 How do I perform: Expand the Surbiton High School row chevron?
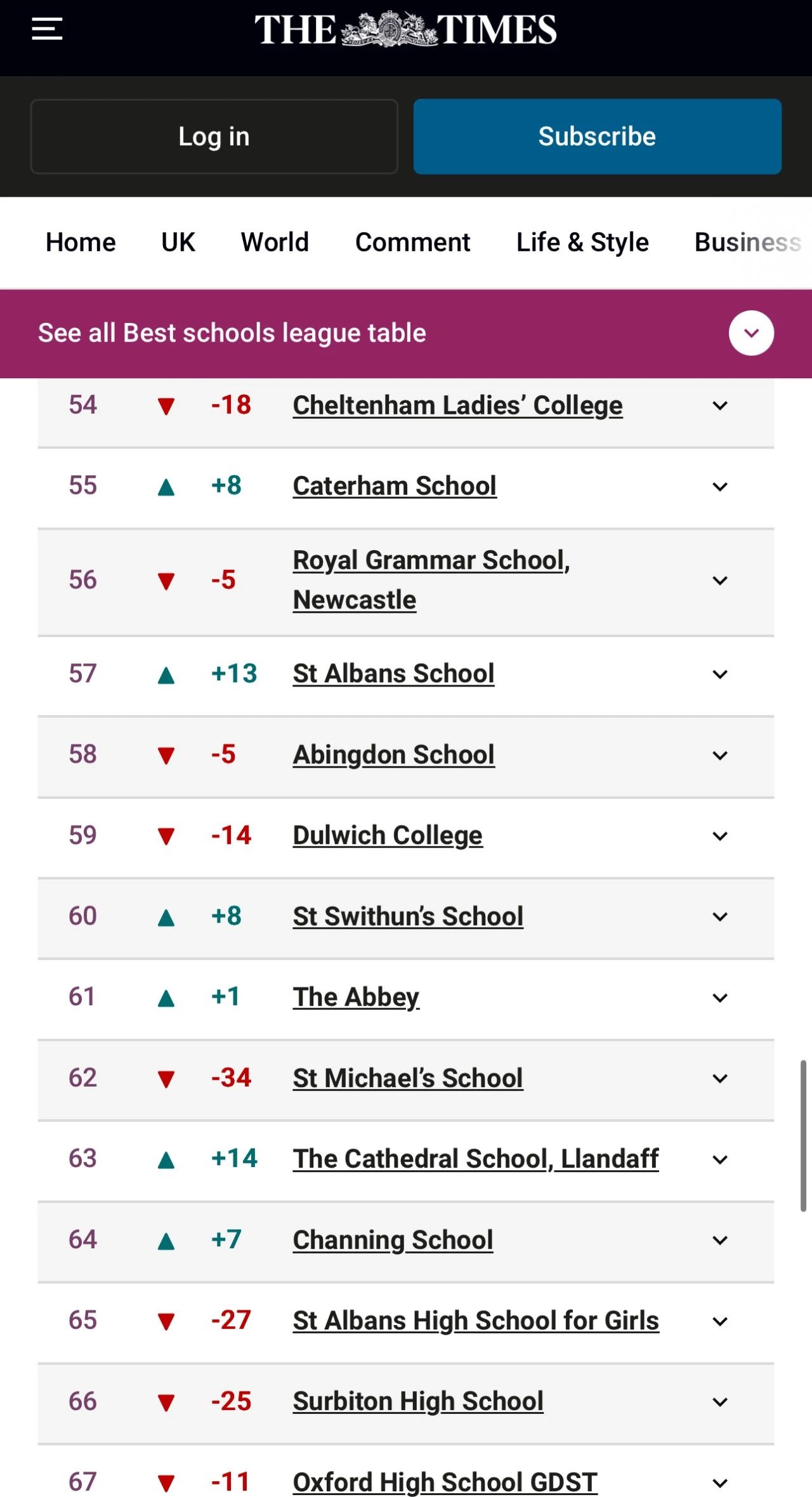pos(720,1402)
